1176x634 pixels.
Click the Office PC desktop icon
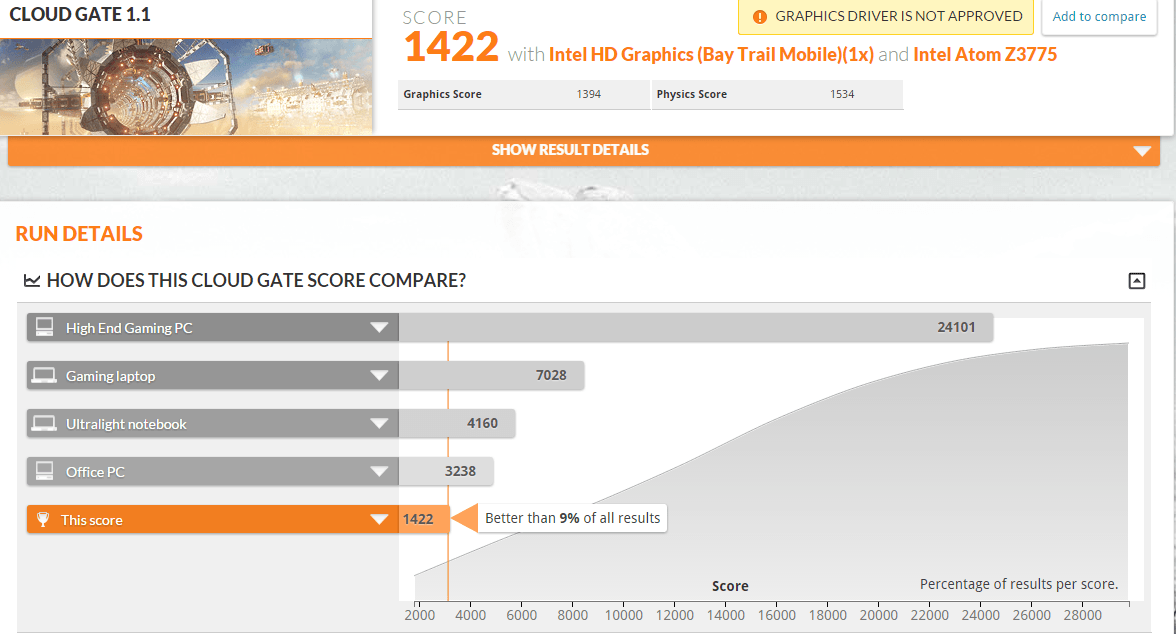pyautogui.click(x=44, y=471)
